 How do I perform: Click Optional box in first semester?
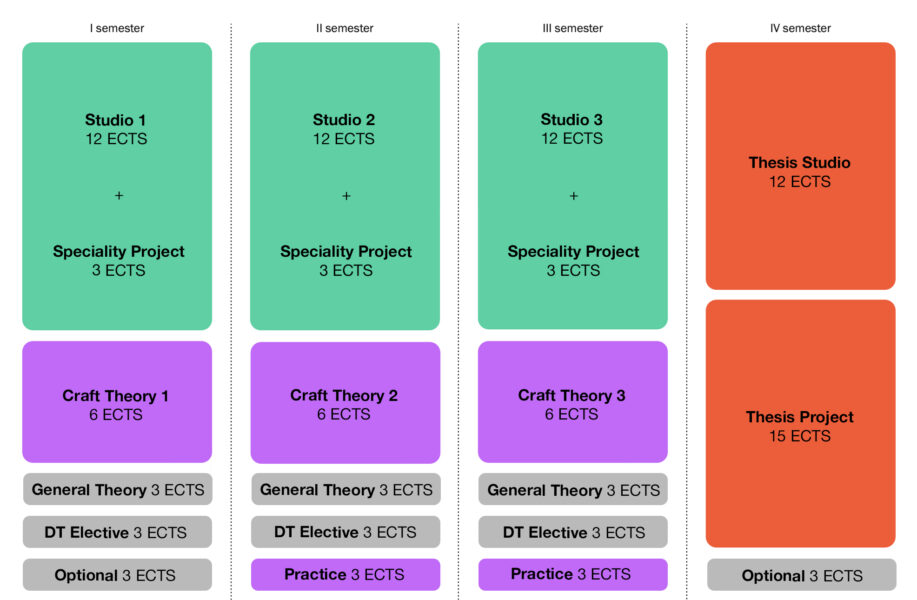pyautogui.click(x=117, y=575)
